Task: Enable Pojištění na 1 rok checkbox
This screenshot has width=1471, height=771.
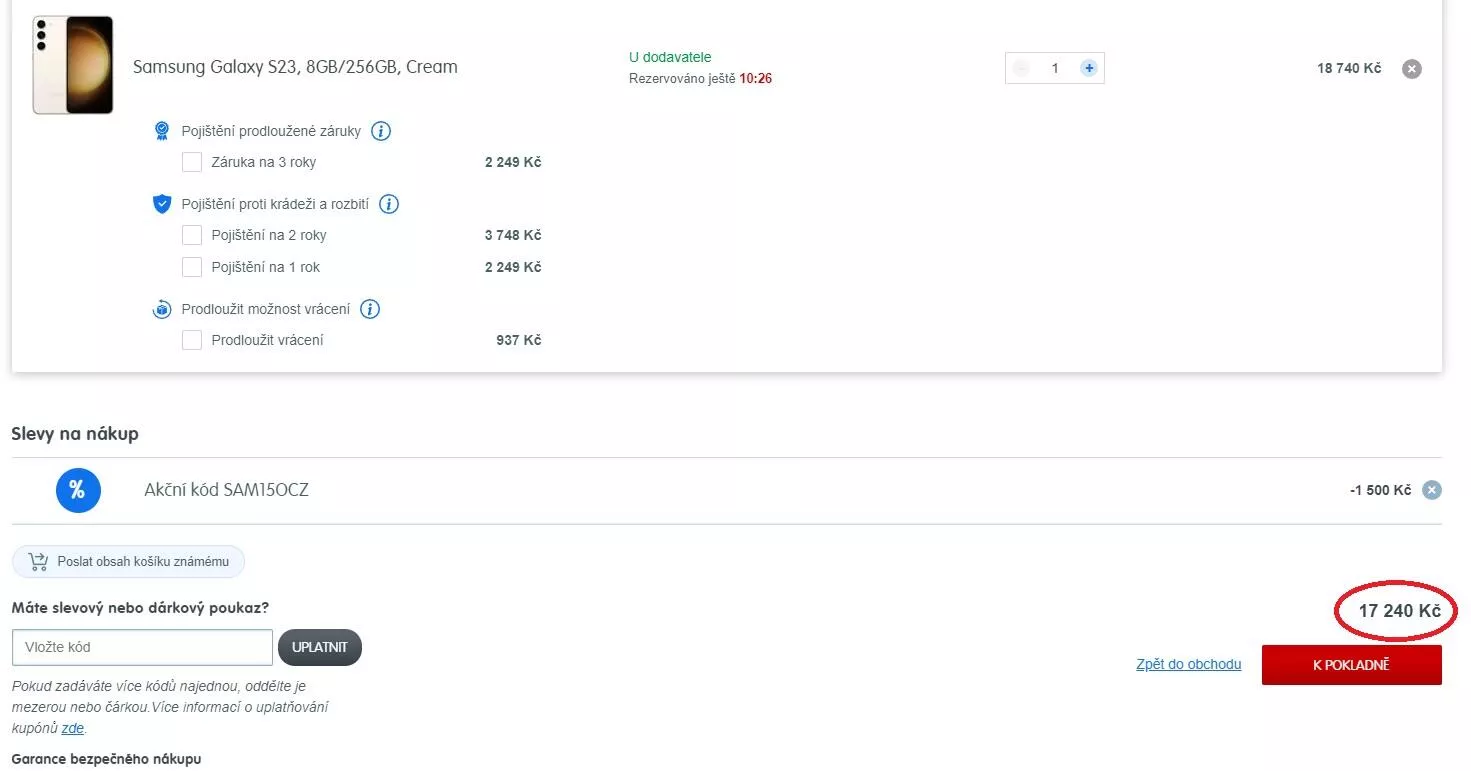Action: click(x=192, y=267)
